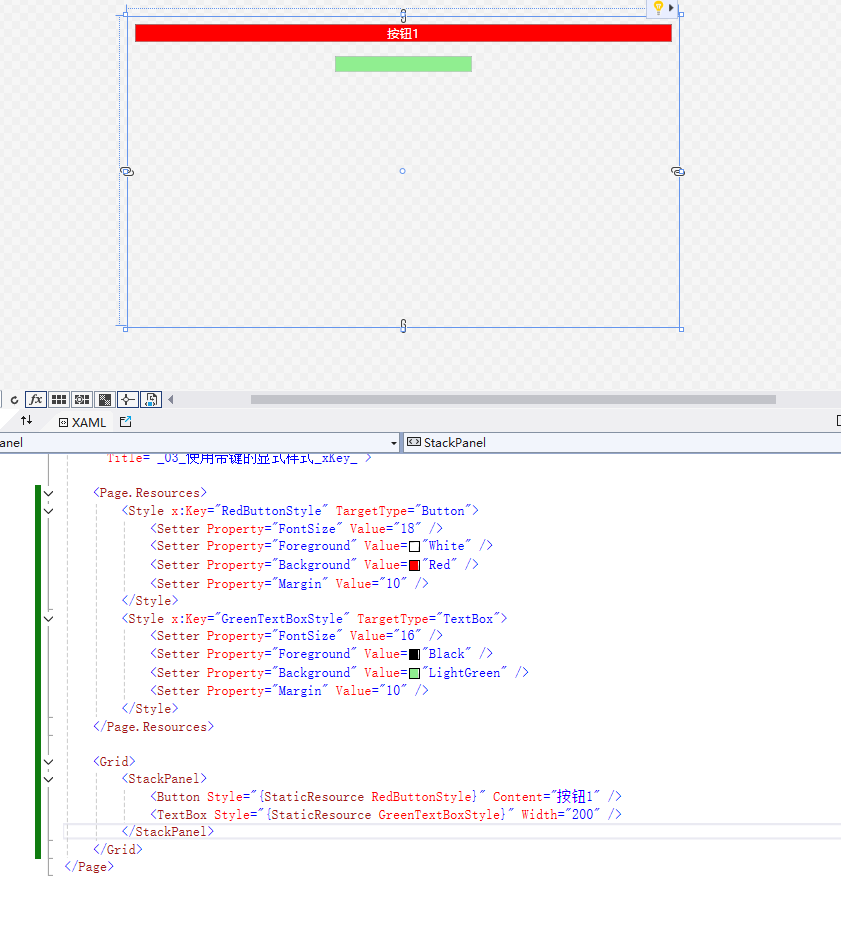Click the lightbulb quick actions icon
The height and width of the screenshot is (935, 841).
(x=658, y=8)
